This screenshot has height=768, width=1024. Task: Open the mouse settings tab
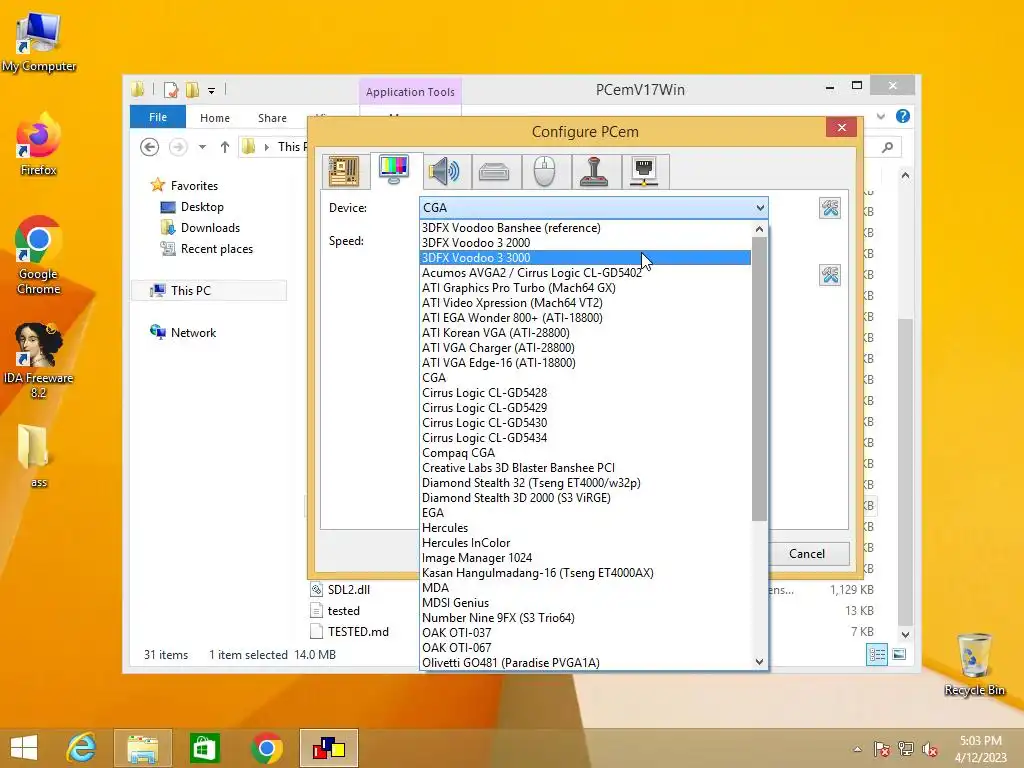click(544, 172)
